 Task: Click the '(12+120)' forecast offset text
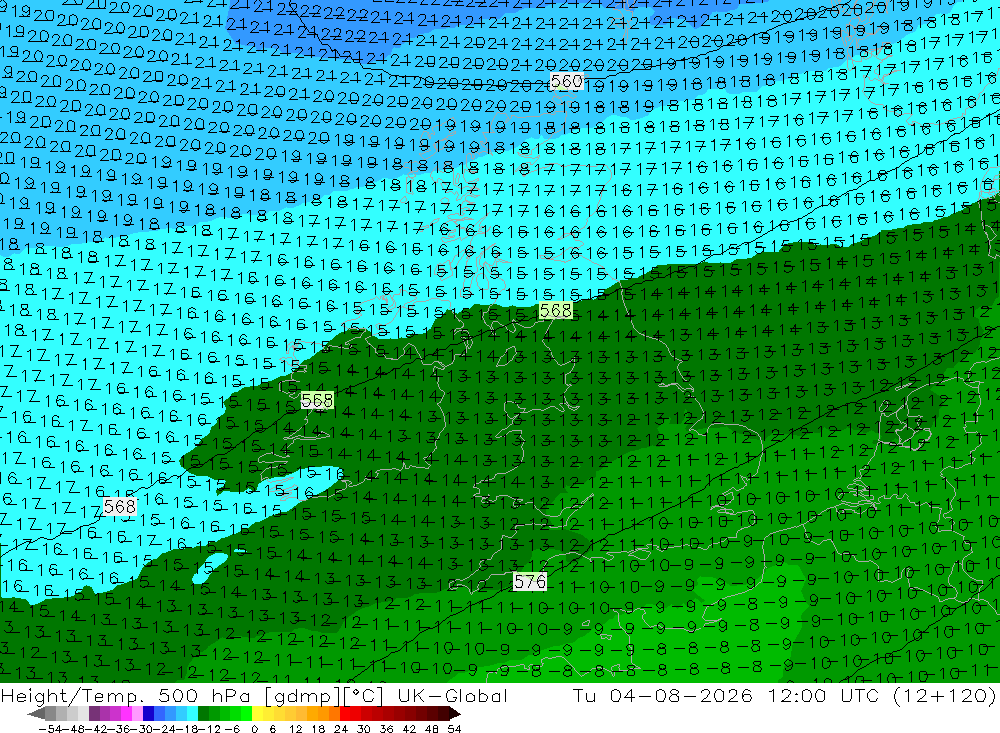point(945,695)
